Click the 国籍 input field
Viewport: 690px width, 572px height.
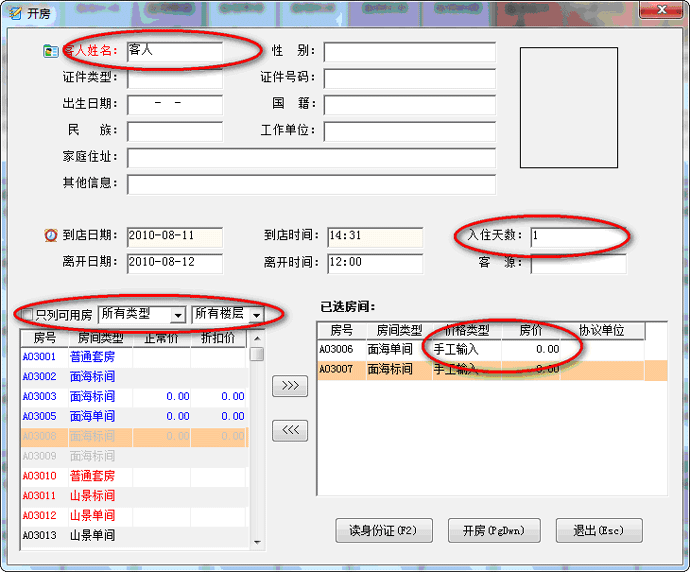pyautogui.click(x=410, y=105)
